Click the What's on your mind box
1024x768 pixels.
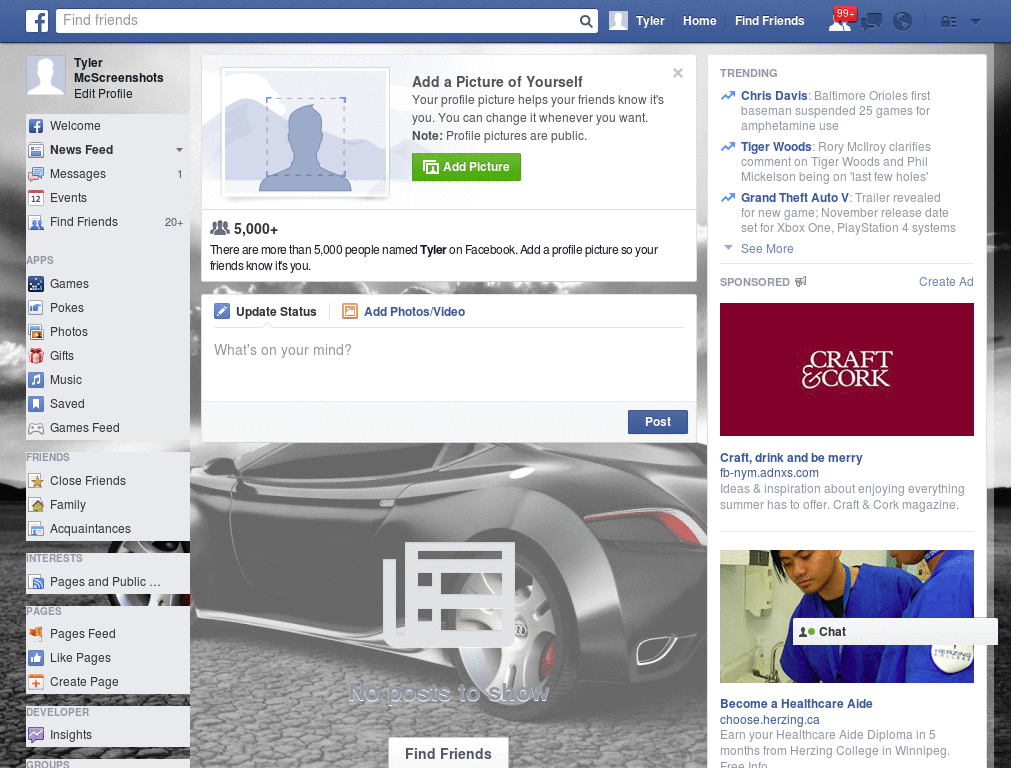click(x=449, y=366)
